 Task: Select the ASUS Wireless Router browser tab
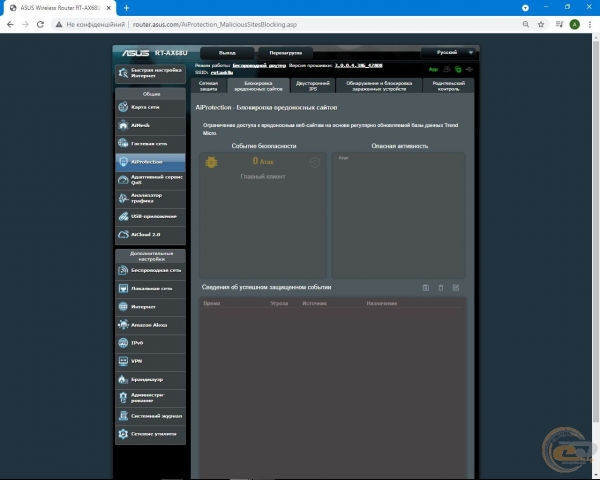[59, 8]
